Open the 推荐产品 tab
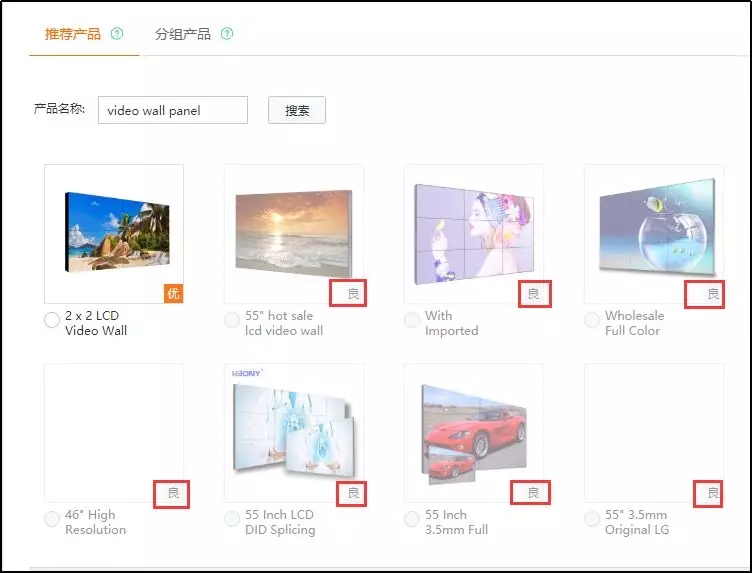 (x=72, y=34)
